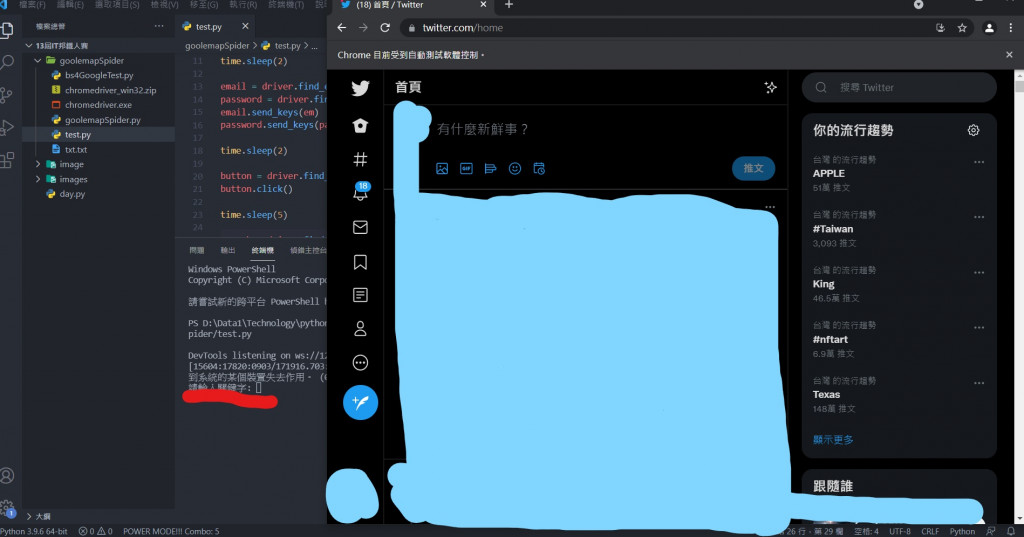The image size is (1024, 537).
Task: Open the VS Code Explorer activity icon
Action: coord(7,30)
